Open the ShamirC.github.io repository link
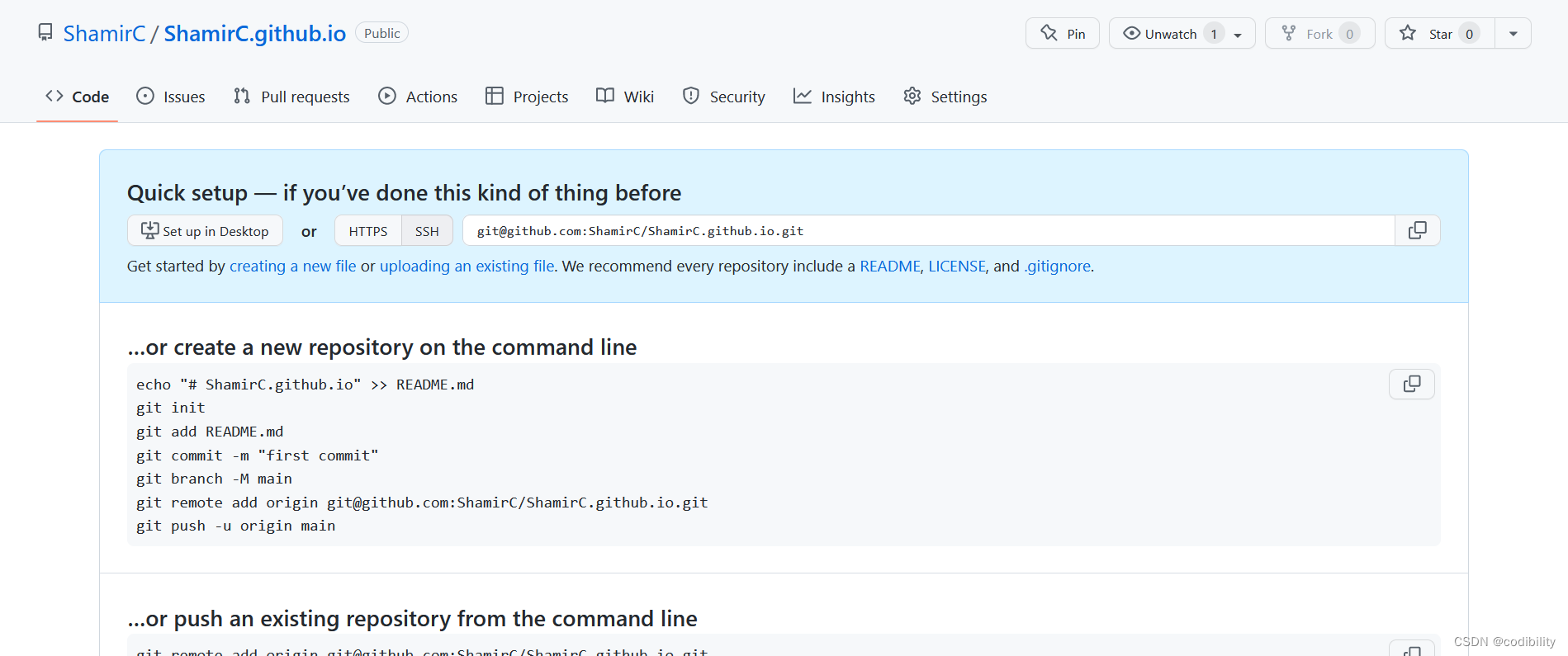 [x=254, y=33]
